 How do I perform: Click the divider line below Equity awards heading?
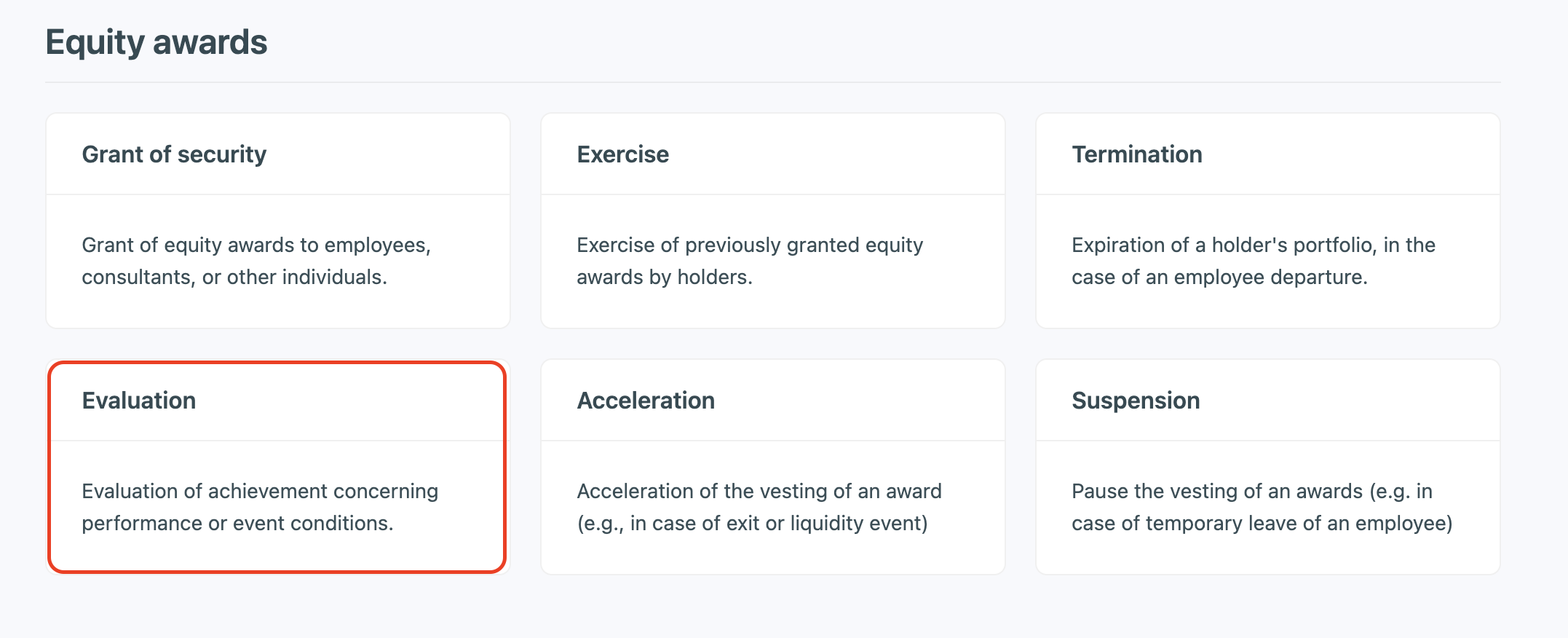pyautogui.click(x=772, y=82)
